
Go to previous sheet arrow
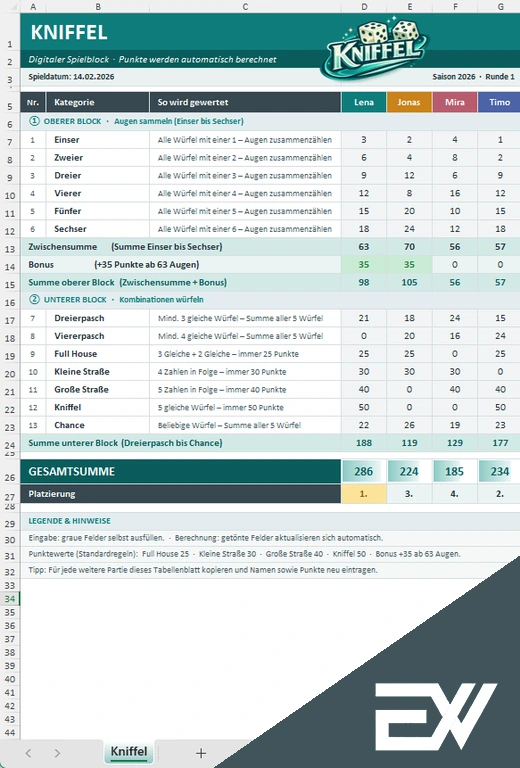28,753
